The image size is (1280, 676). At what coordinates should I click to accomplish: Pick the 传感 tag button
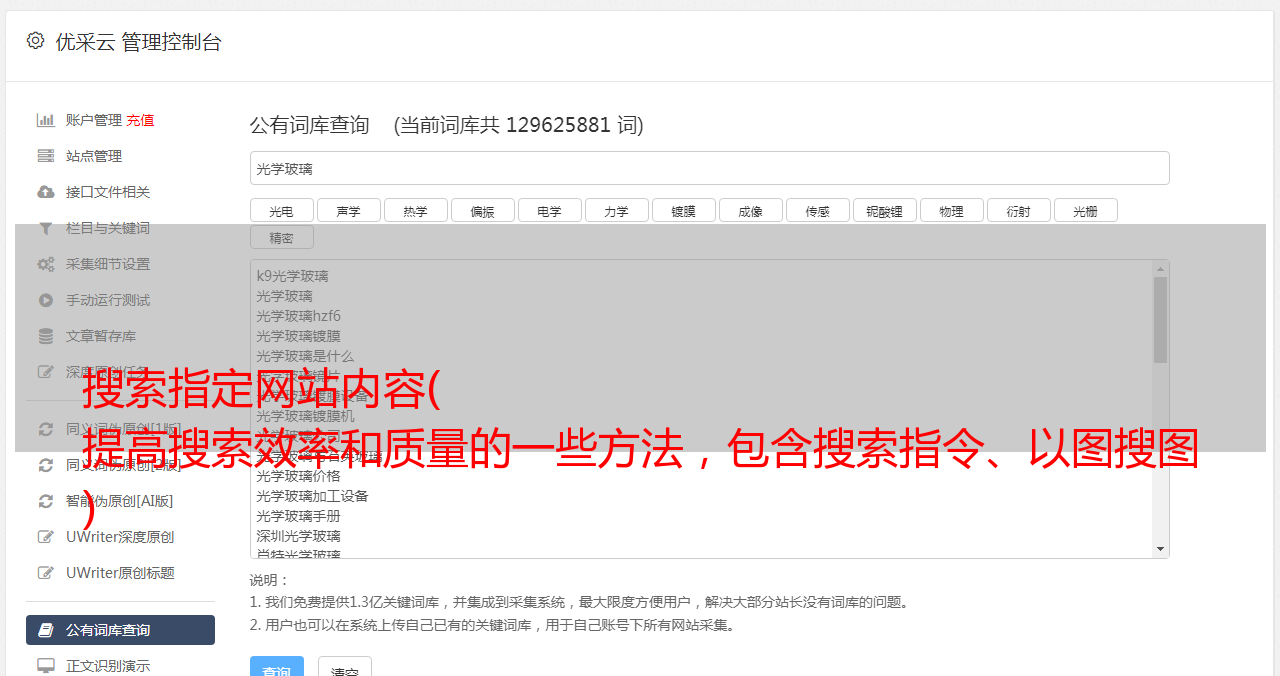click(817, 210)
